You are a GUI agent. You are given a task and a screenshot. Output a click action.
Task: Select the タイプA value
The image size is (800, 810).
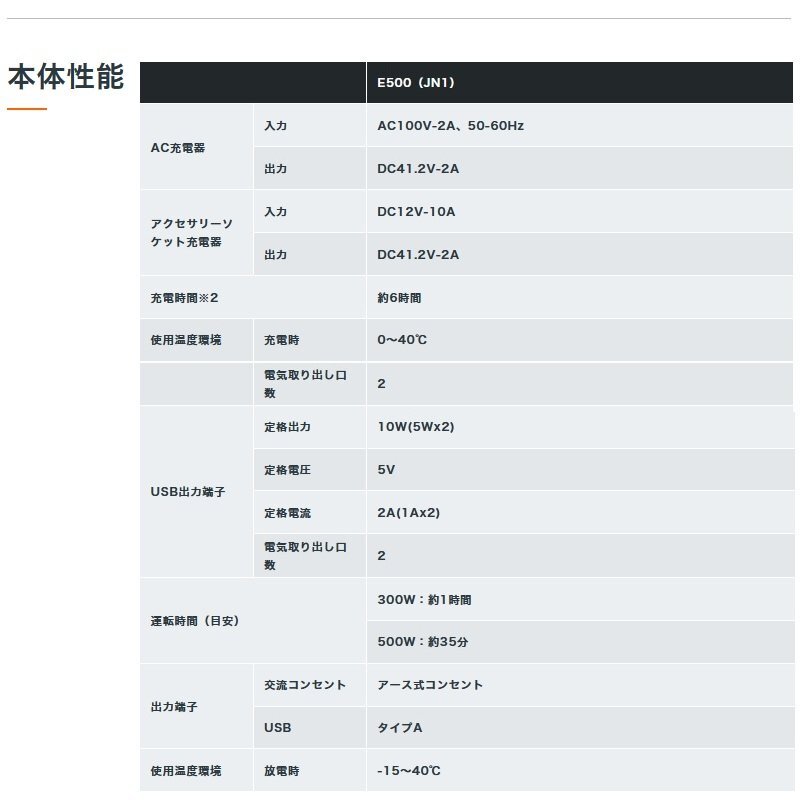(399, 728)
